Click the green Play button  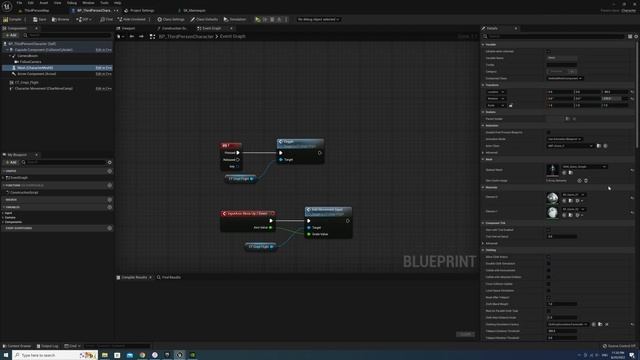[x=258, y=19]
